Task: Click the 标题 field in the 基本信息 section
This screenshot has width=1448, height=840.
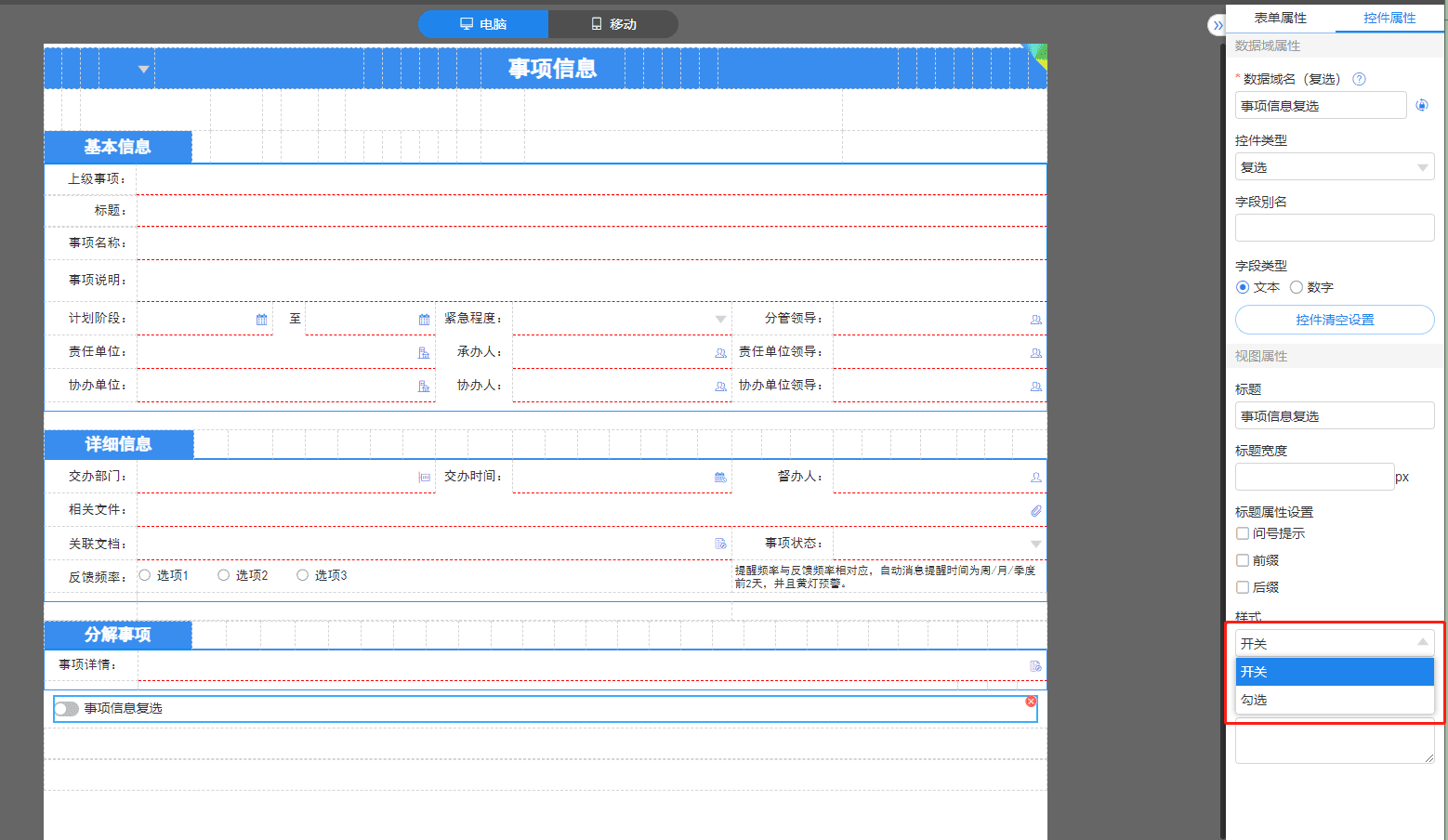Action: point(591,211)
